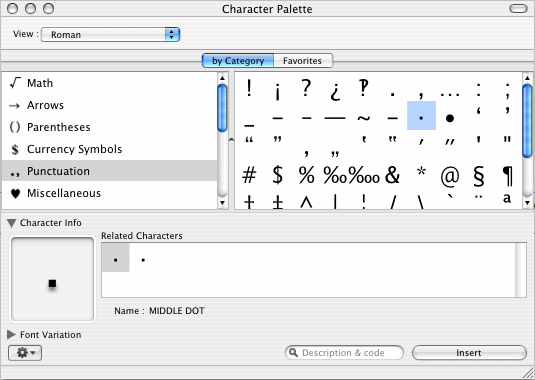Viewport: 535px width, 380px height.
Task: Choose the Arrows category
Action: coord(109,105)
